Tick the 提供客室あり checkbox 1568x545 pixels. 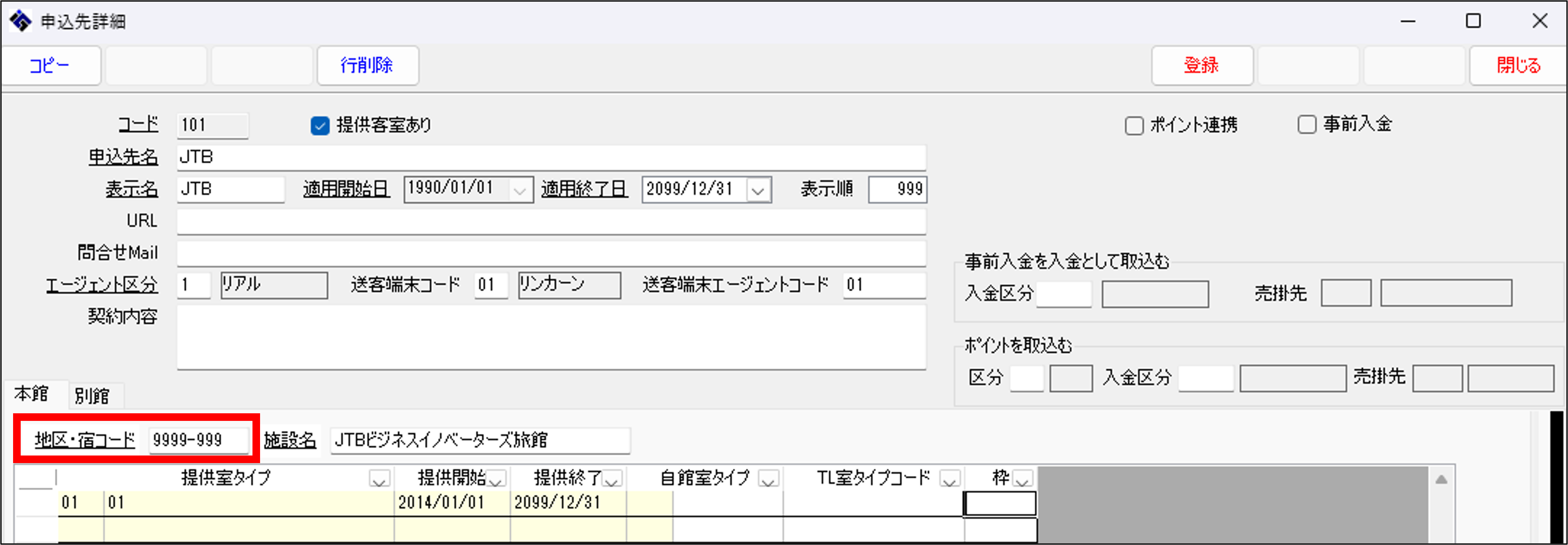(320, 126)
